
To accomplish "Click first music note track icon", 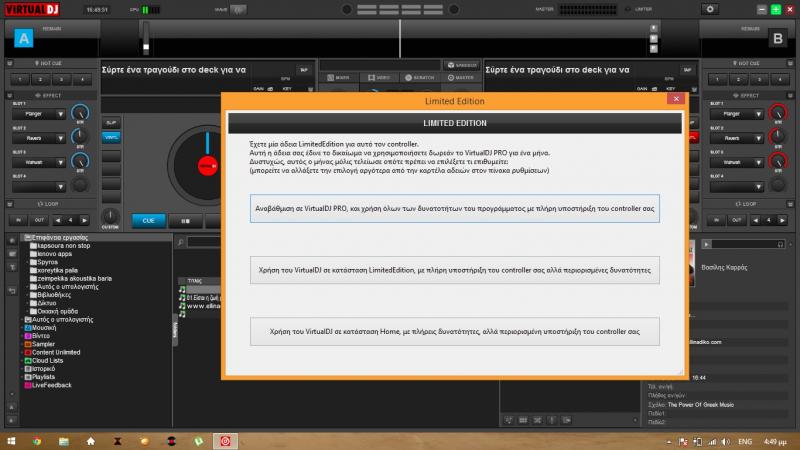I will pos(182,289).
